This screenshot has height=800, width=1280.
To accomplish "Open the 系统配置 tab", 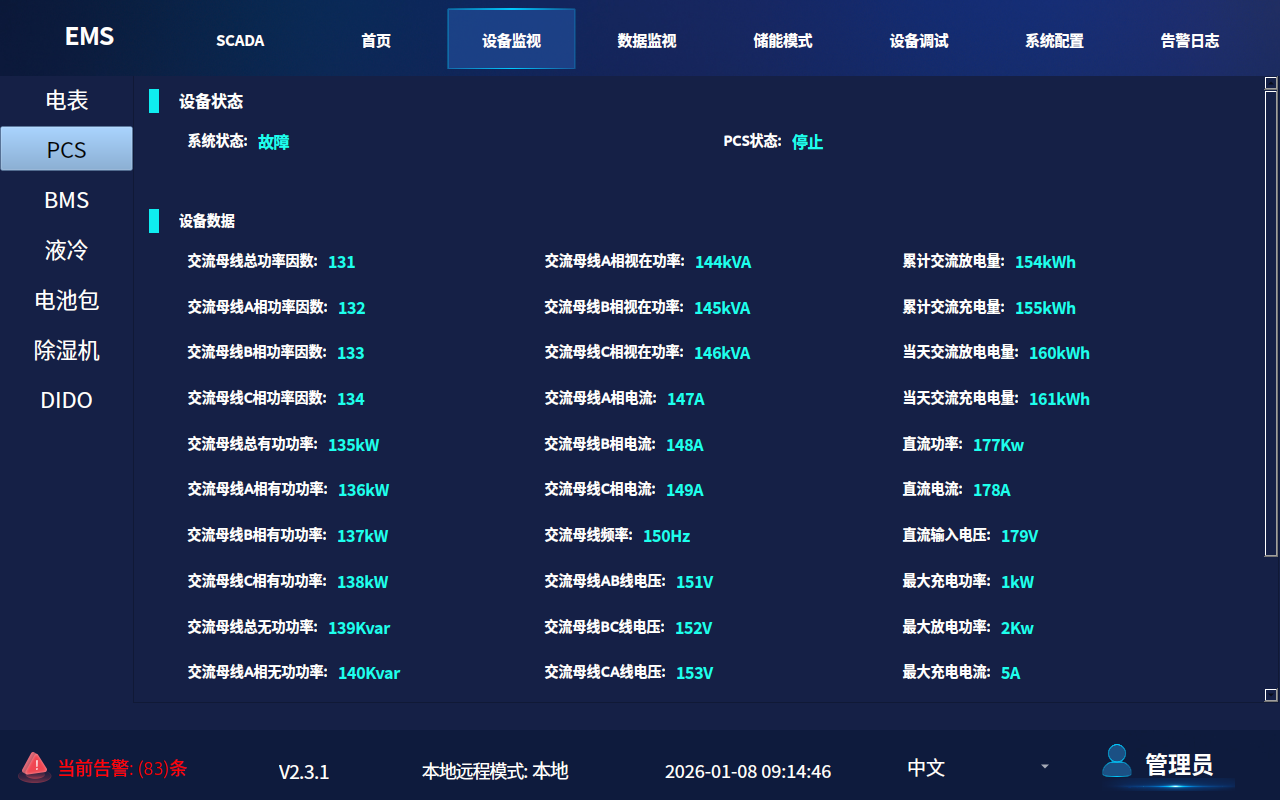I will pos(1054,41).
